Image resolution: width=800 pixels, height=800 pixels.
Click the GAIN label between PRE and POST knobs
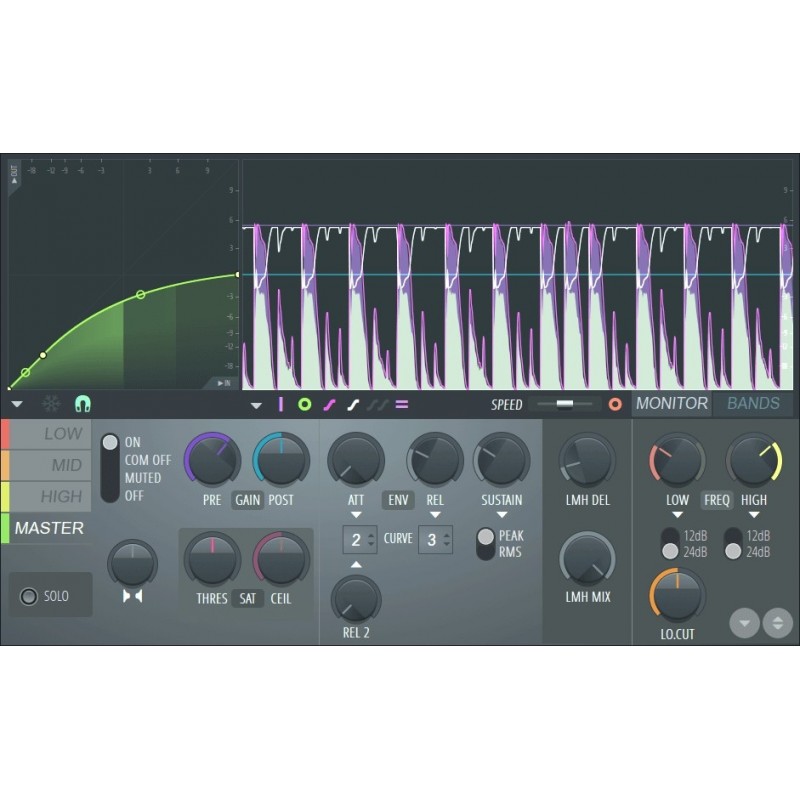[x=246, y=499]
